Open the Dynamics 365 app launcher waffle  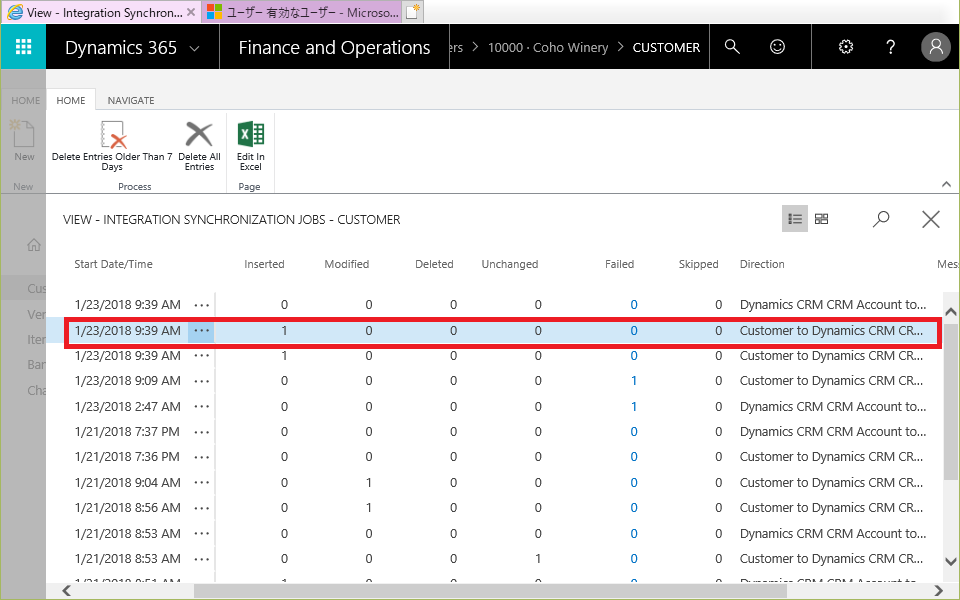click(23, 47)
